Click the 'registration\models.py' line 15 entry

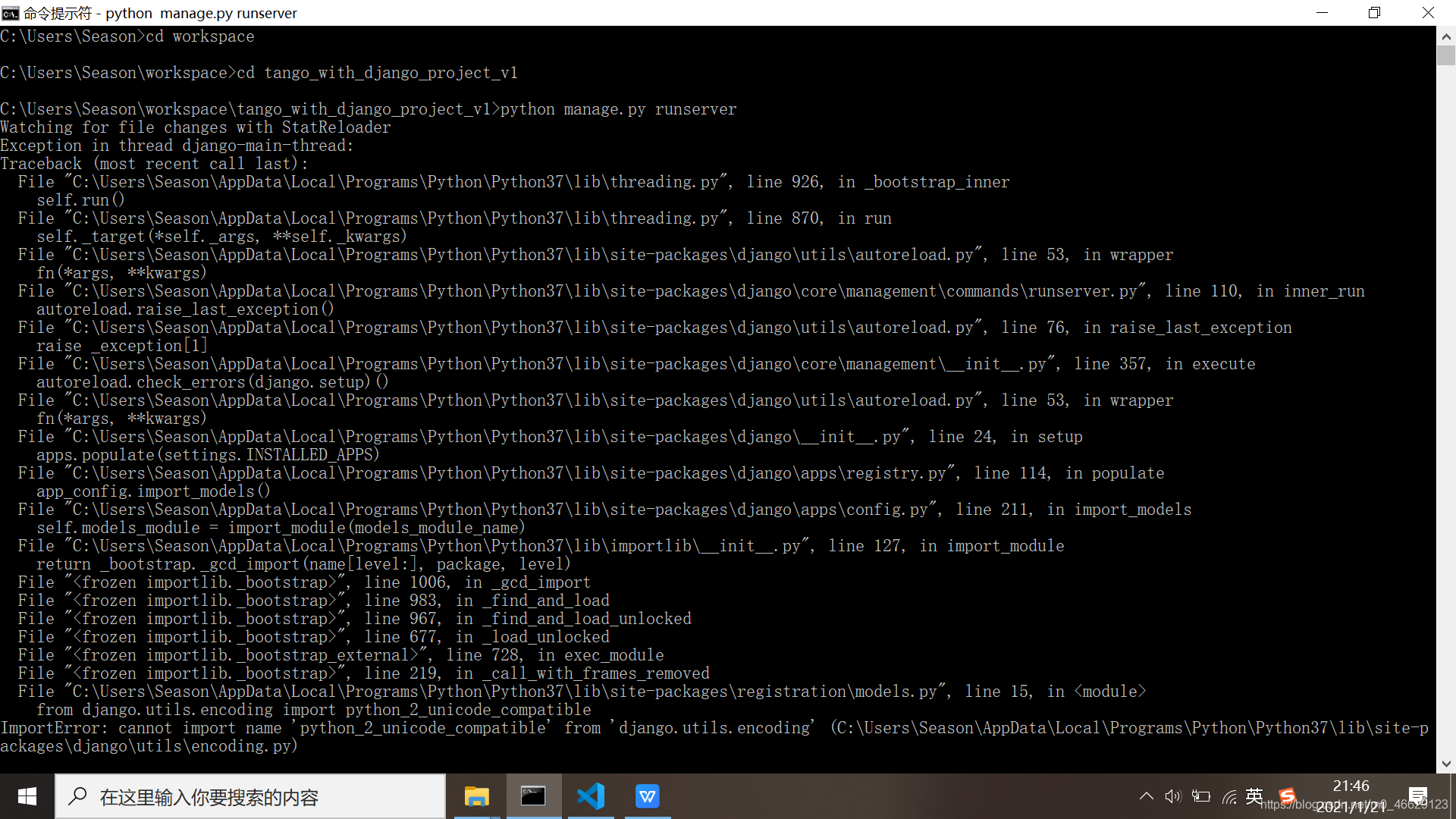click(x=582, y=692)
